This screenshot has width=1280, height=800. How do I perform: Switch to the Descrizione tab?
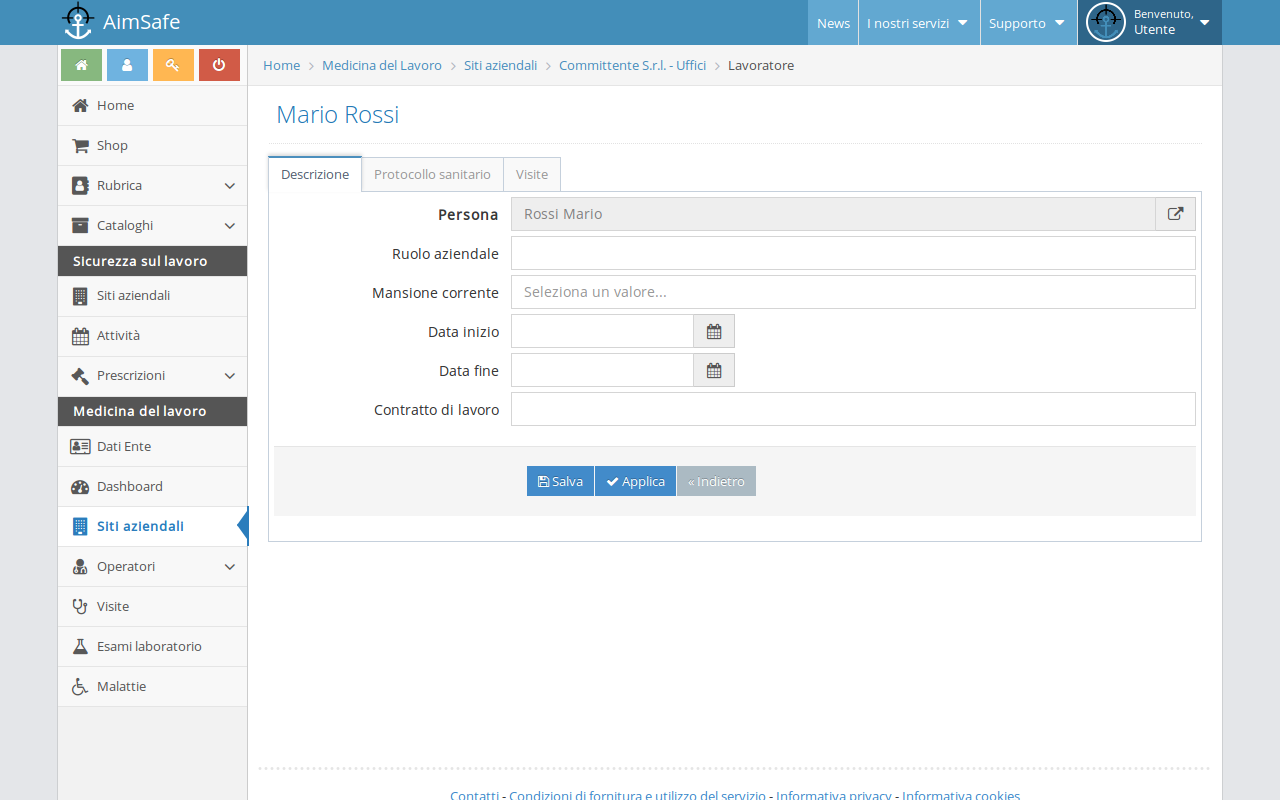(x=315, y=174)
